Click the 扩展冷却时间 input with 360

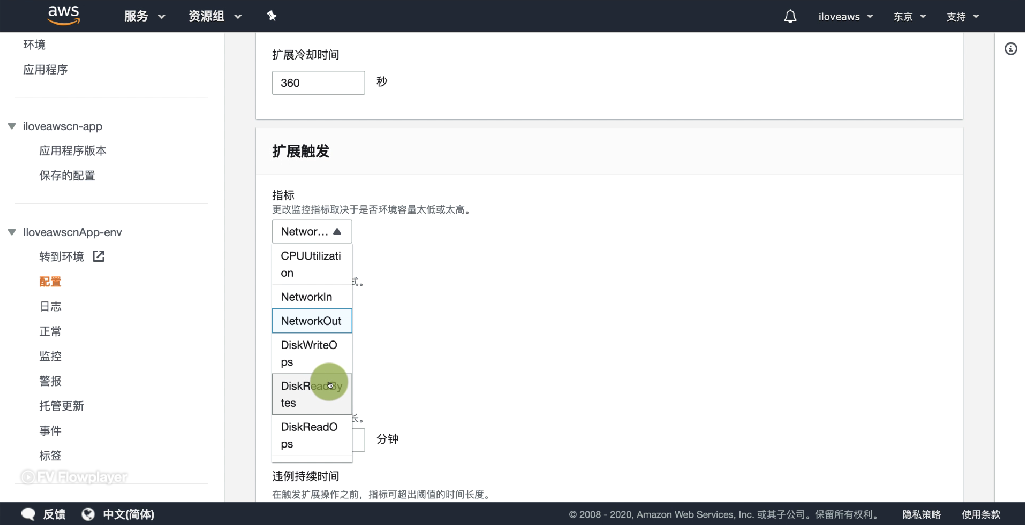pyautogui.click(x=318, y=82)
